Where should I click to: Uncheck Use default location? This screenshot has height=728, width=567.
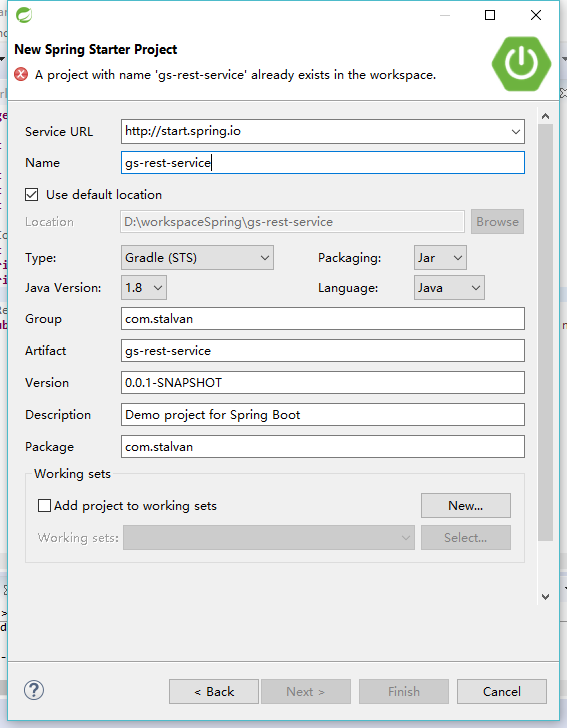[32, 195]
